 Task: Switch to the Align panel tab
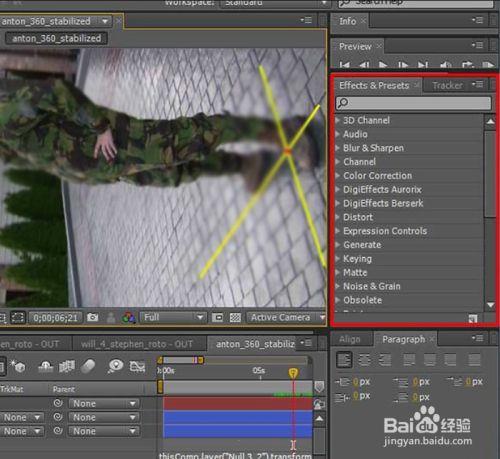[350, 340]
